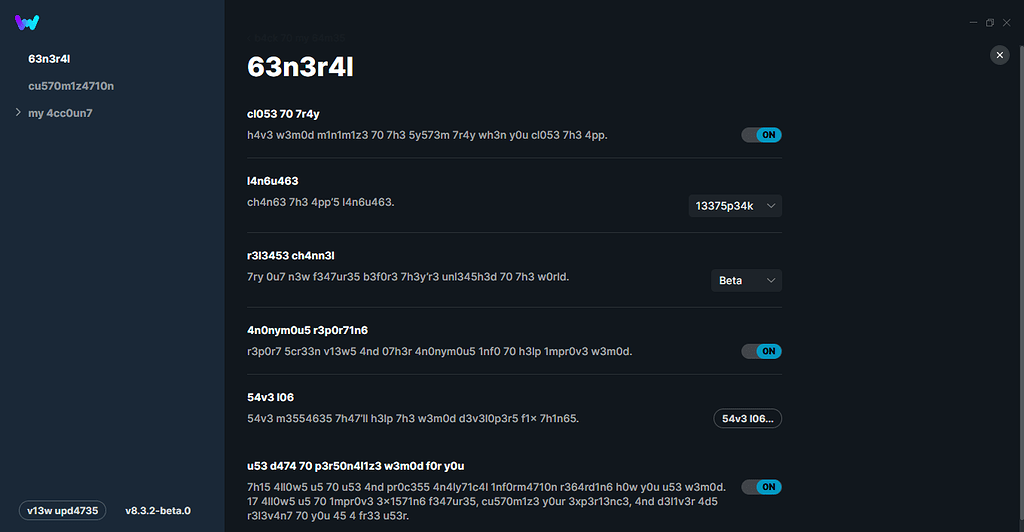Click the v8.3.2-beta.0 version label

[158, 510]
